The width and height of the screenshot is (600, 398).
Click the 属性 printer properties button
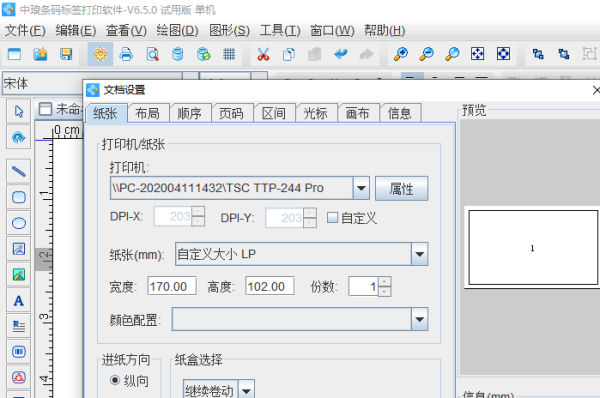(401, 188)
